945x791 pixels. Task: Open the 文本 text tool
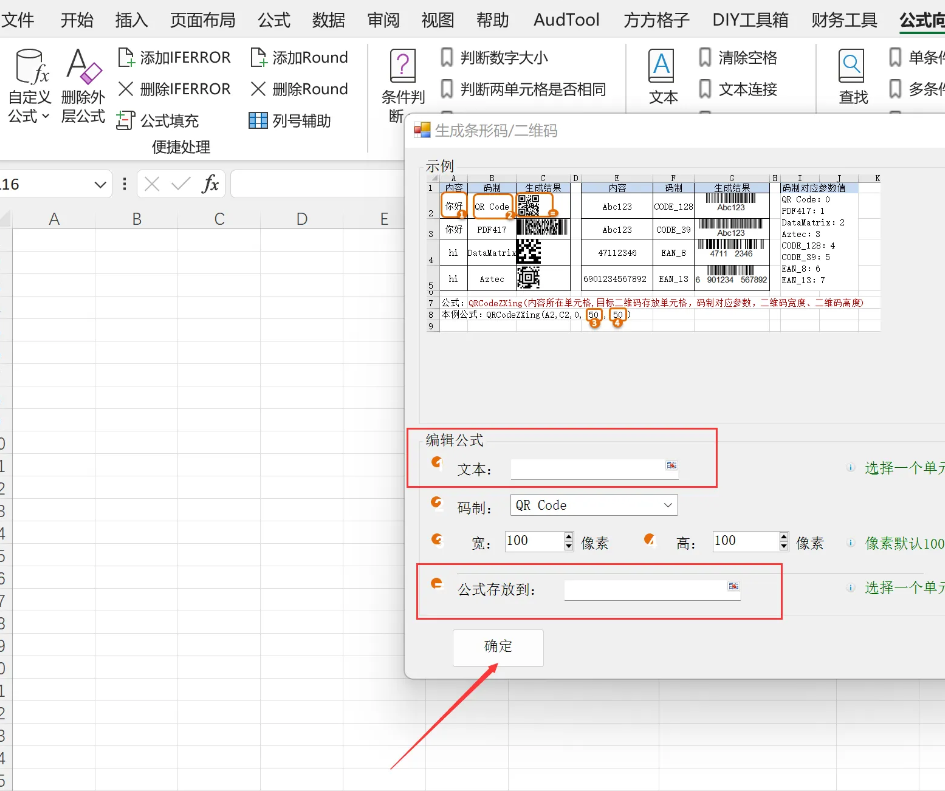(x=662, y=77)
